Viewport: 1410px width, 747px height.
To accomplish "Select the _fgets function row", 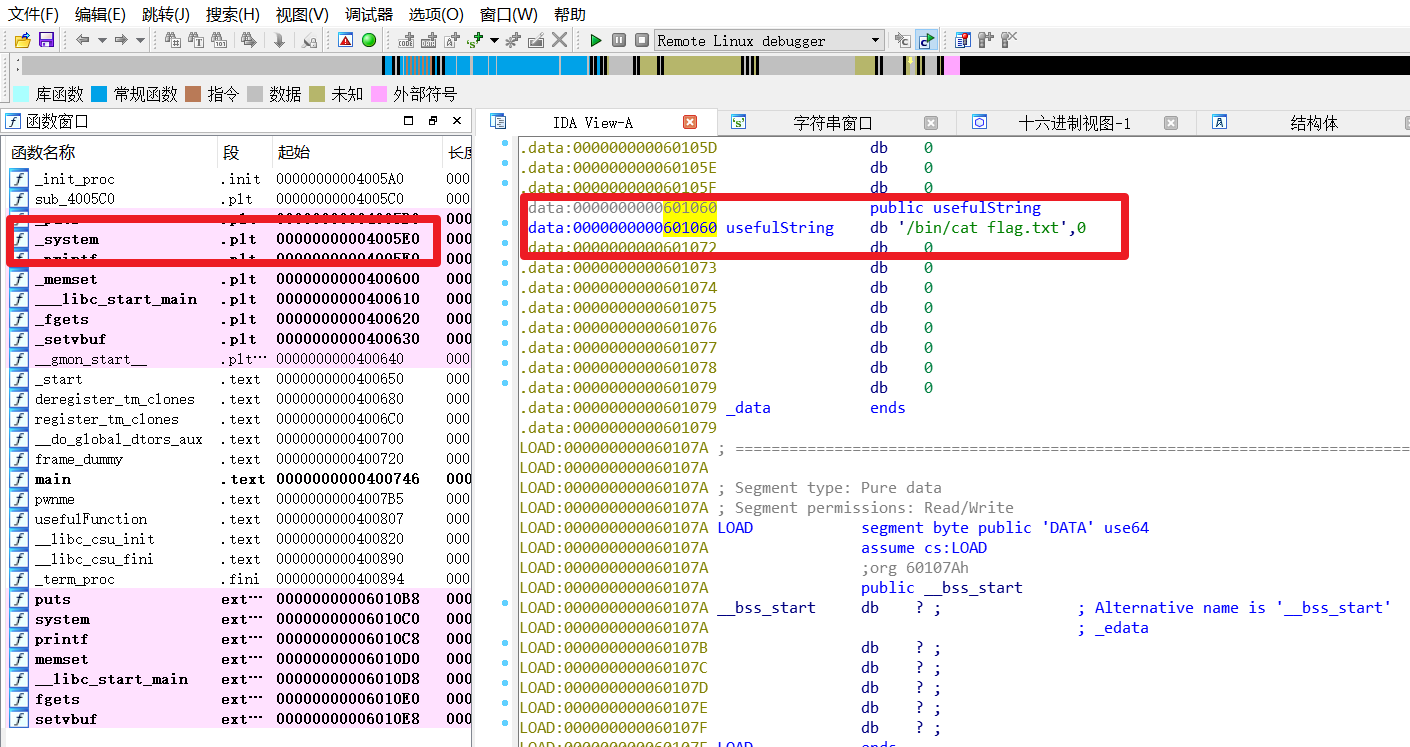I will tap(239, 319).
